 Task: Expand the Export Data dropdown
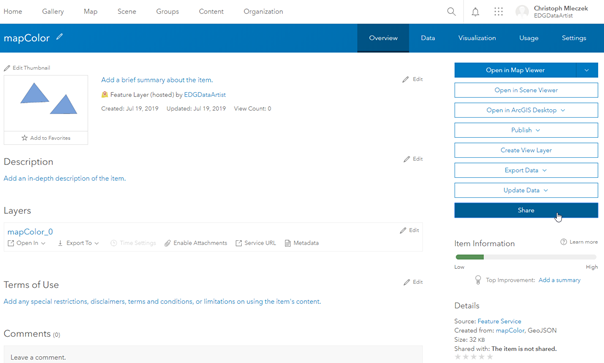click(544, 170)
